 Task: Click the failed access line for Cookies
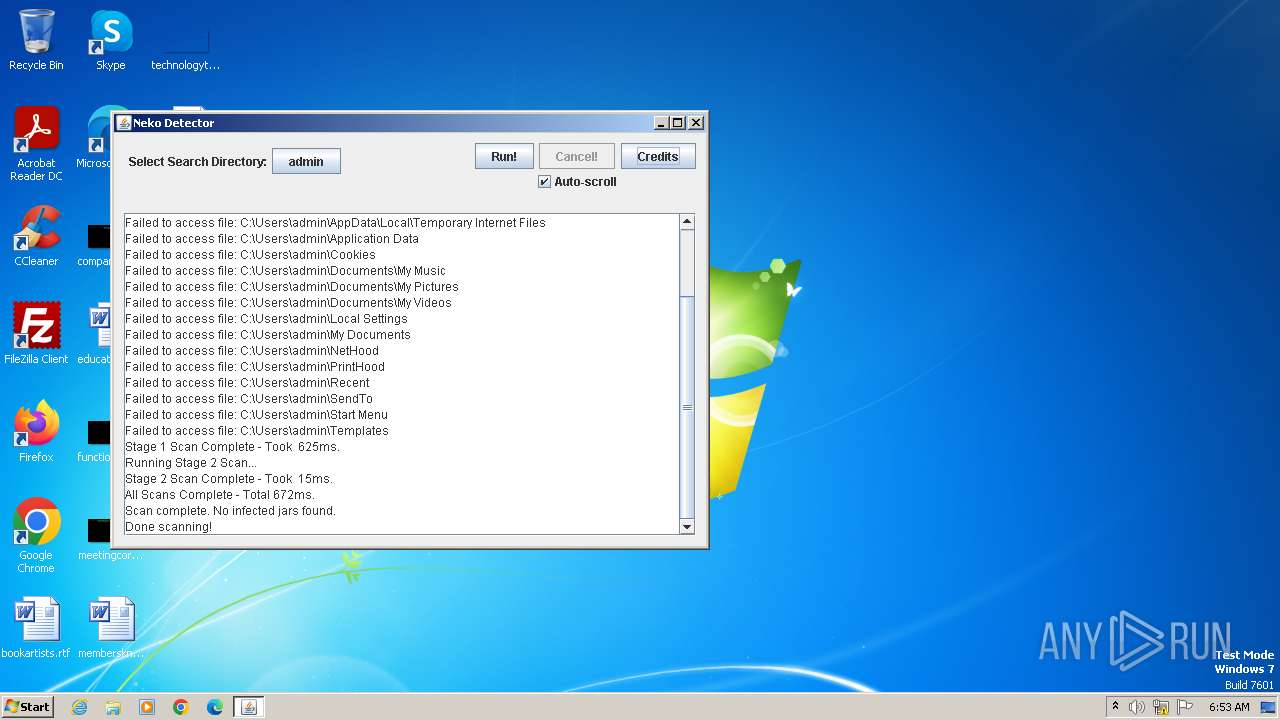[250, 255]
